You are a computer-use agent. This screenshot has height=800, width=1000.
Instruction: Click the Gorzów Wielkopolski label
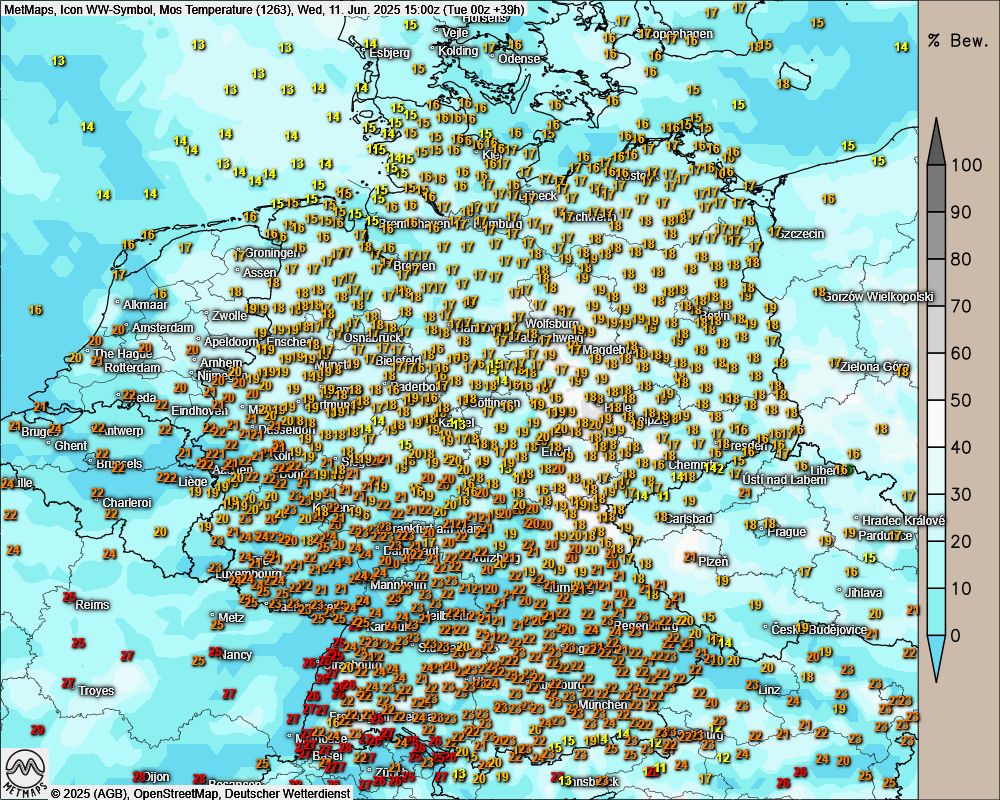coord(880,297)
